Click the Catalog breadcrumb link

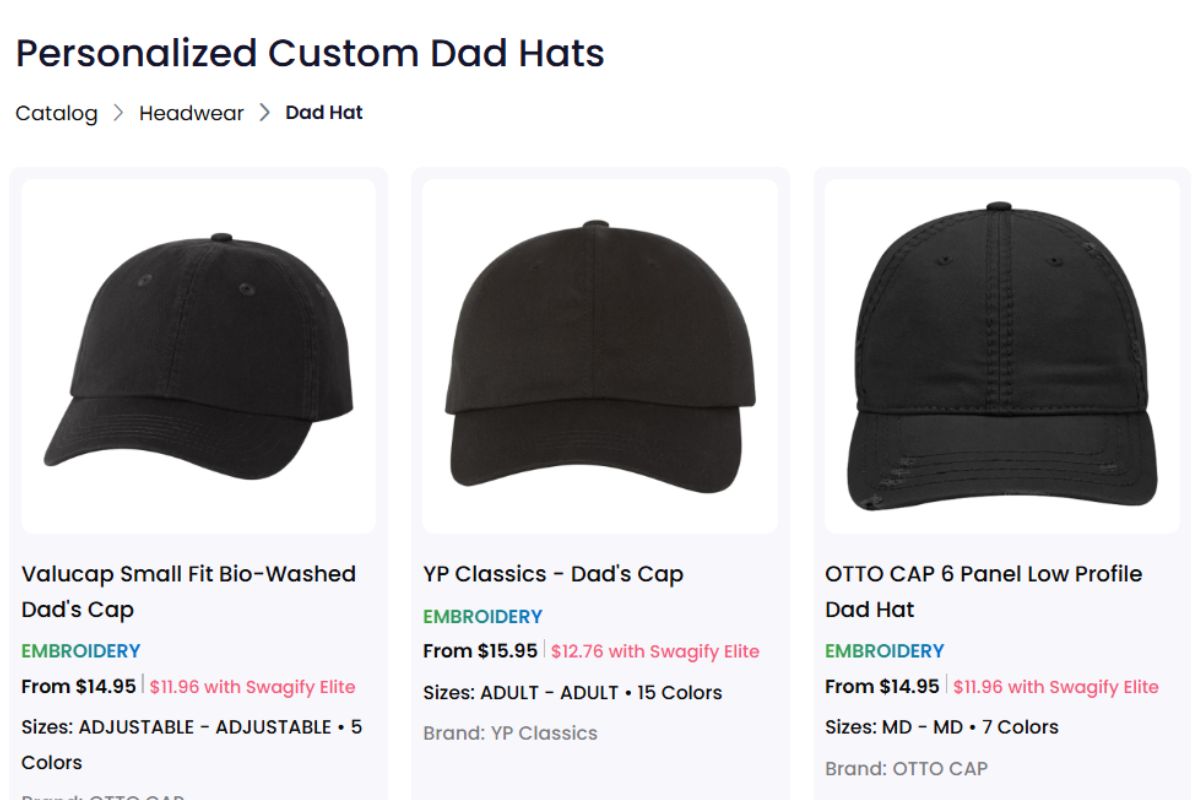pyautogui.click(x=56, y=113)
